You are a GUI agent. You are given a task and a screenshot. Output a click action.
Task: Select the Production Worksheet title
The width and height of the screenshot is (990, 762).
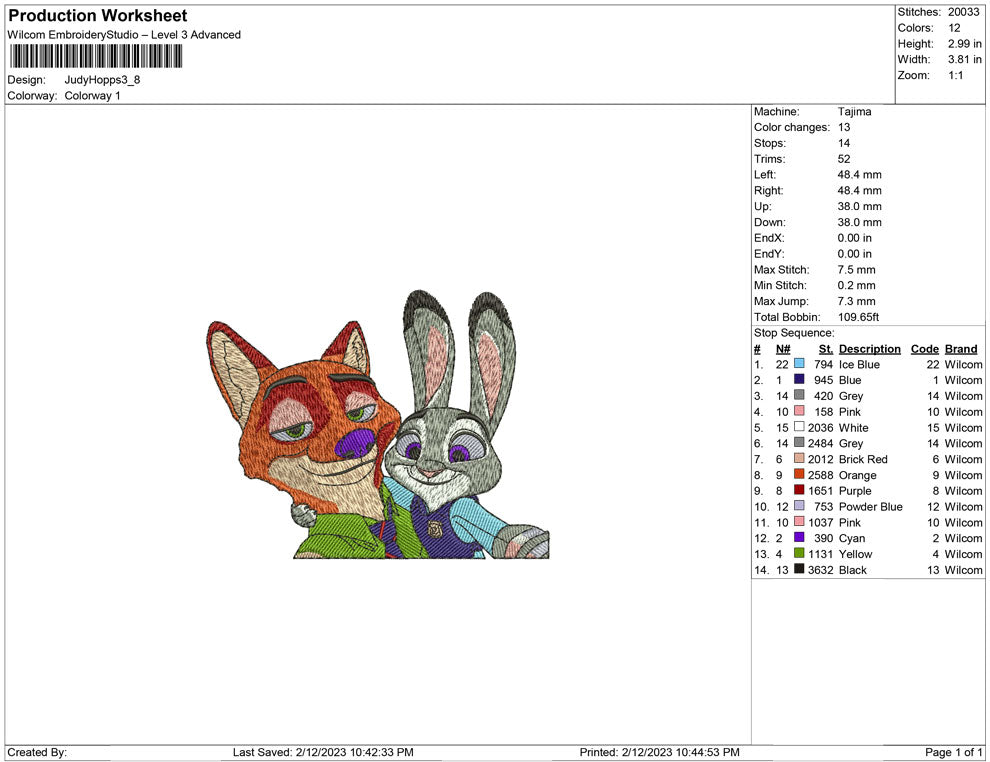click(x=98, y=16)
